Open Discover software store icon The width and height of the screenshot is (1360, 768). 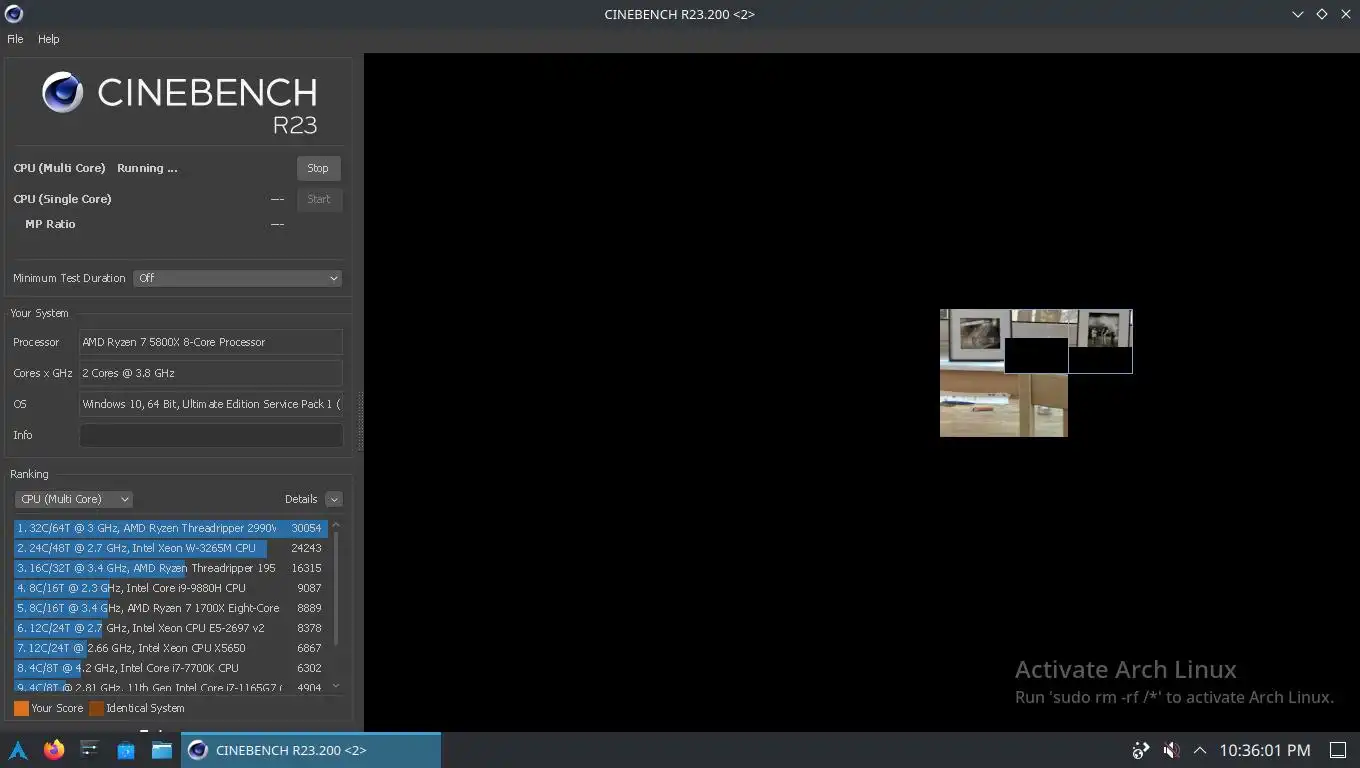[126, 750]
